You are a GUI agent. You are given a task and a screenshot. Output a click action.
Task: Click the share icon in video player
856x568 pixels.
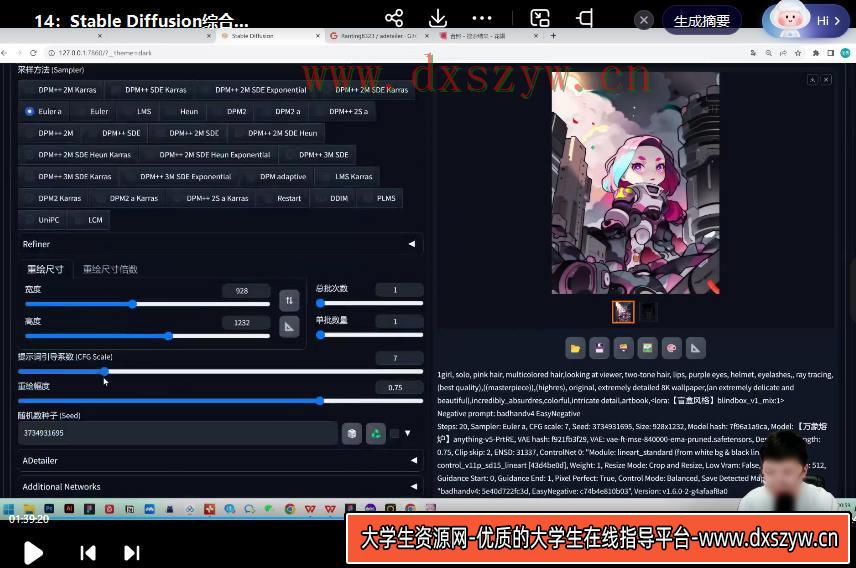394,18
